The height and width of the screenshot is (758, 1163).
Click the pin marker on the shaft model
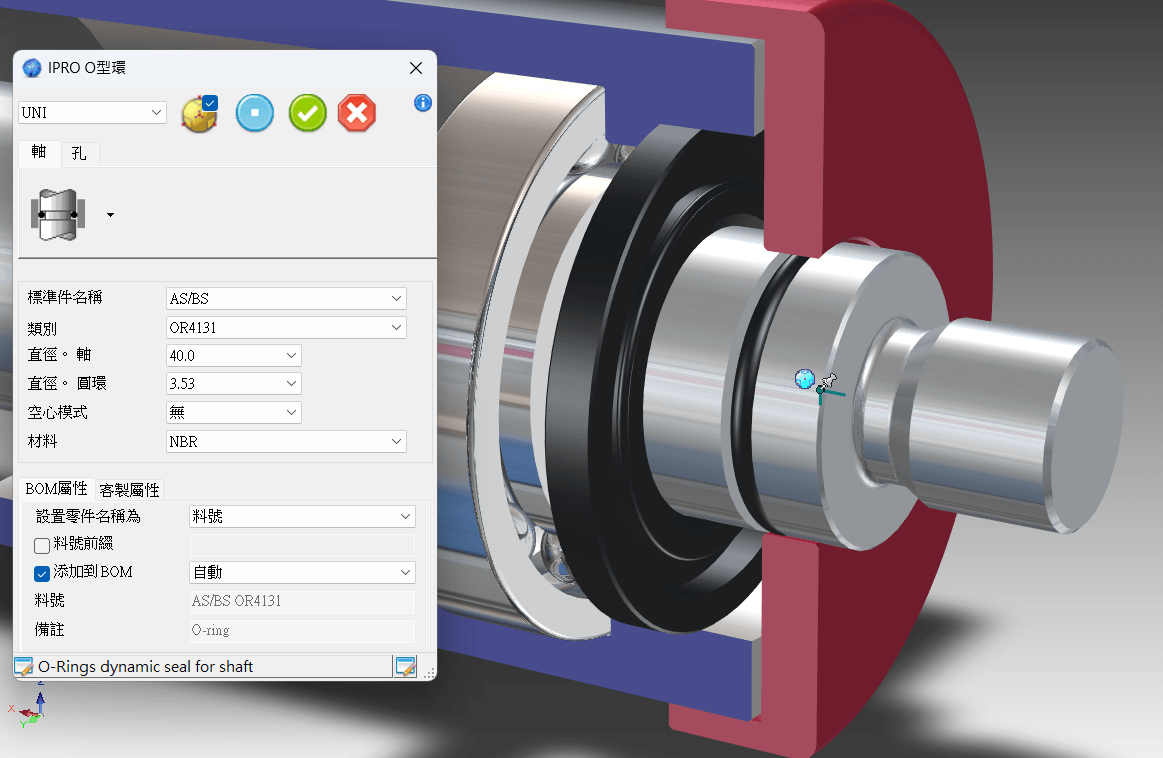click(827, 382)
